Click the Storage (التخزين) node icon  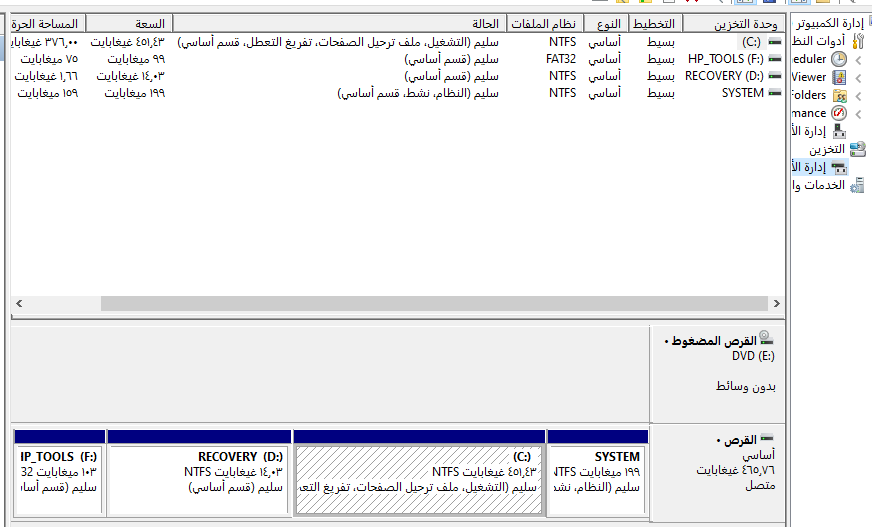coord(857,149)
